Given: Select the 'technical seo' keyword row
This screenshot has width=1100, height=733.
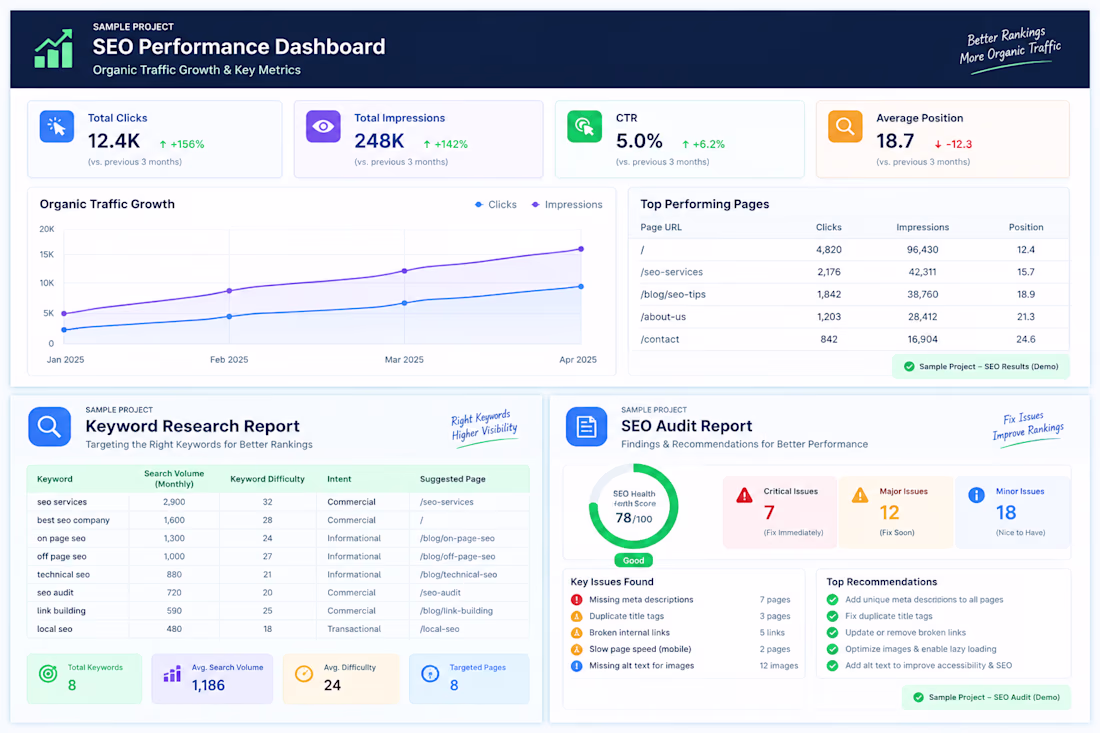Looking at the screenshot, I should pos(278,574).
